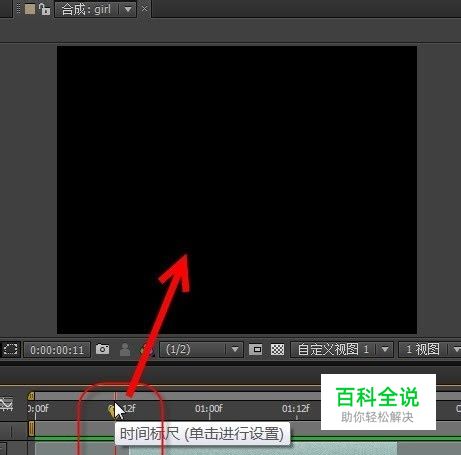Click the time navigator start handle
The height and width of the screenshot is (455, 461).
coord(31,396)
